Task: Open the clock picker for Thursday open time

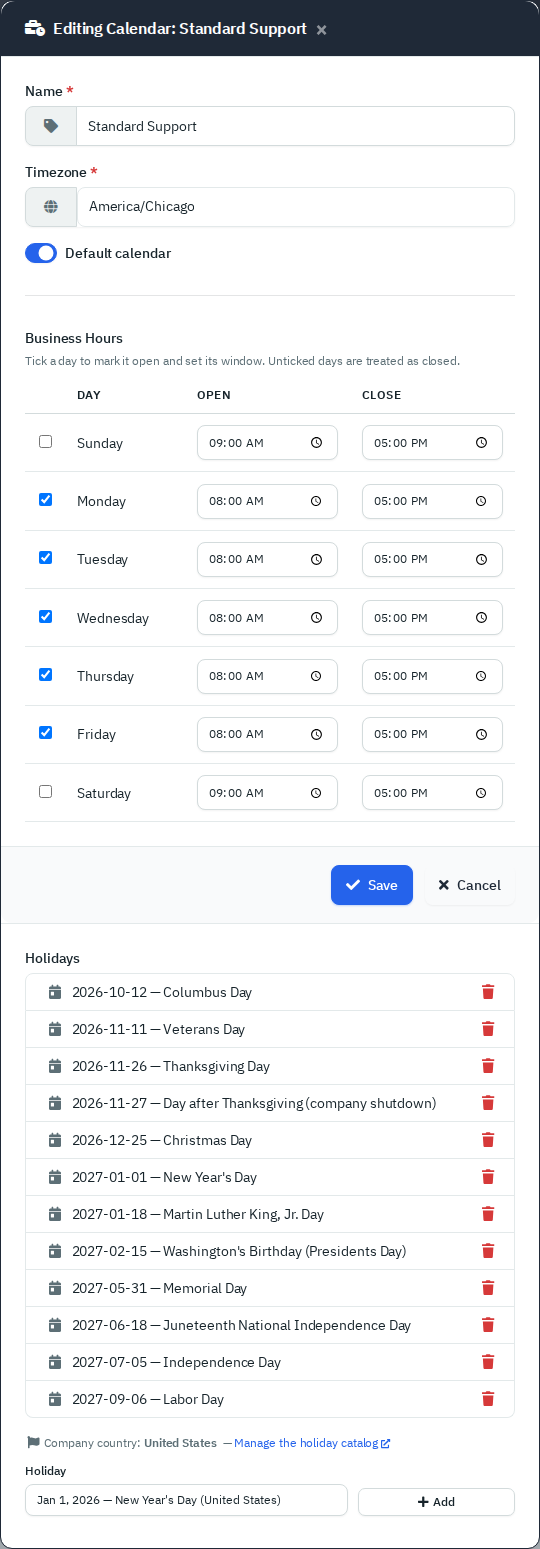Action: tap(316, 676)
